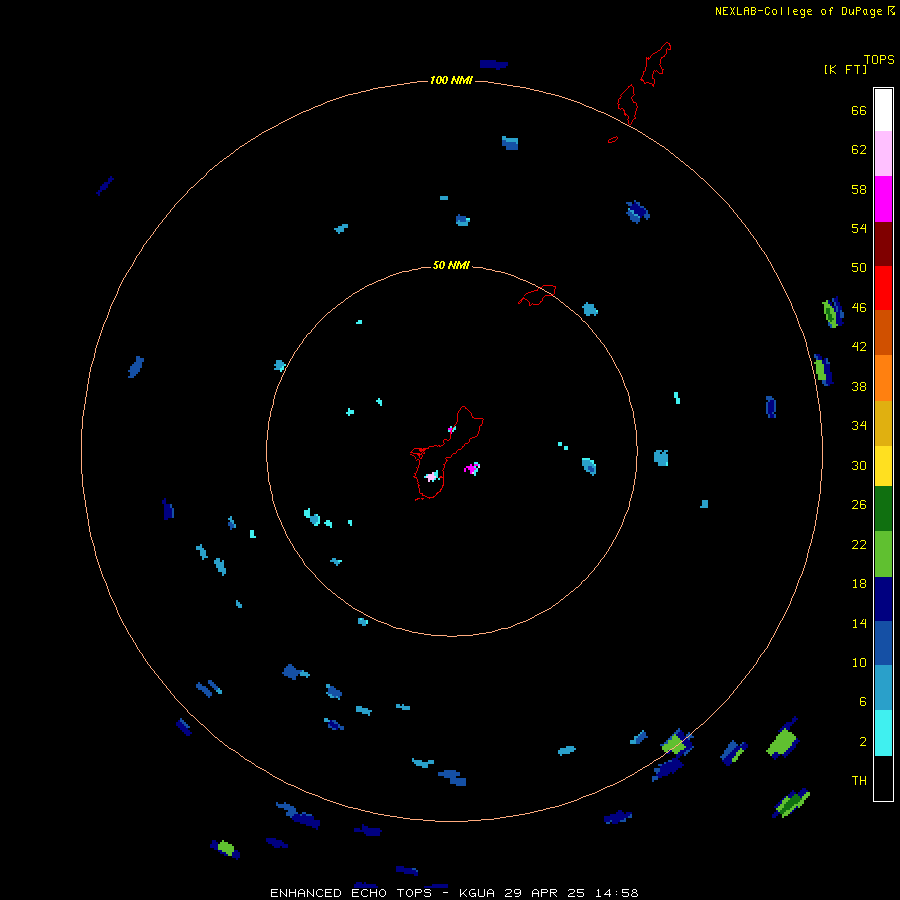Click the light pink legend swatch
The height and width of the screenshot is (900, 900).
[x=883, y=154]
